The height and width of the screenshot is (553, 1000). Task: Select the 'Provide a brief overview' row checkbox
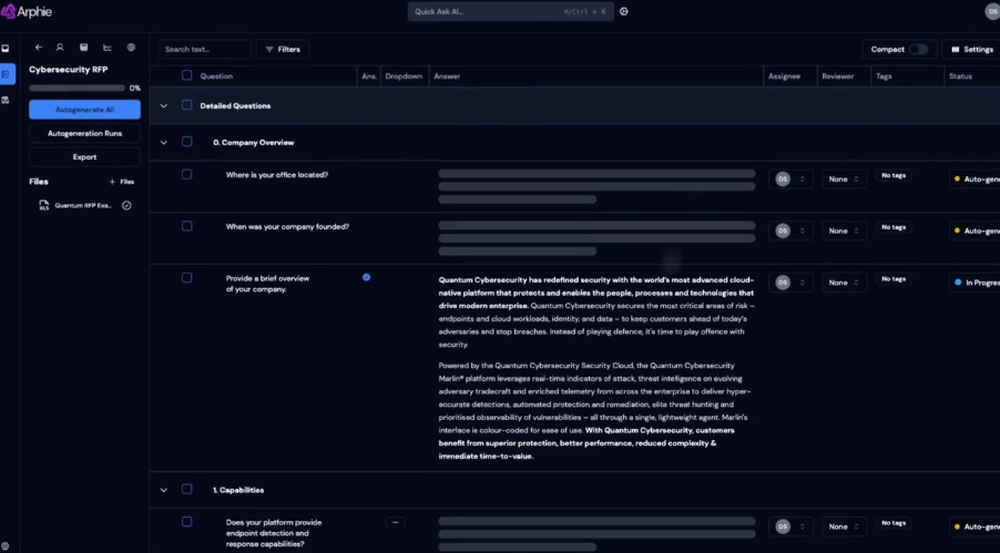pos(187,277)
